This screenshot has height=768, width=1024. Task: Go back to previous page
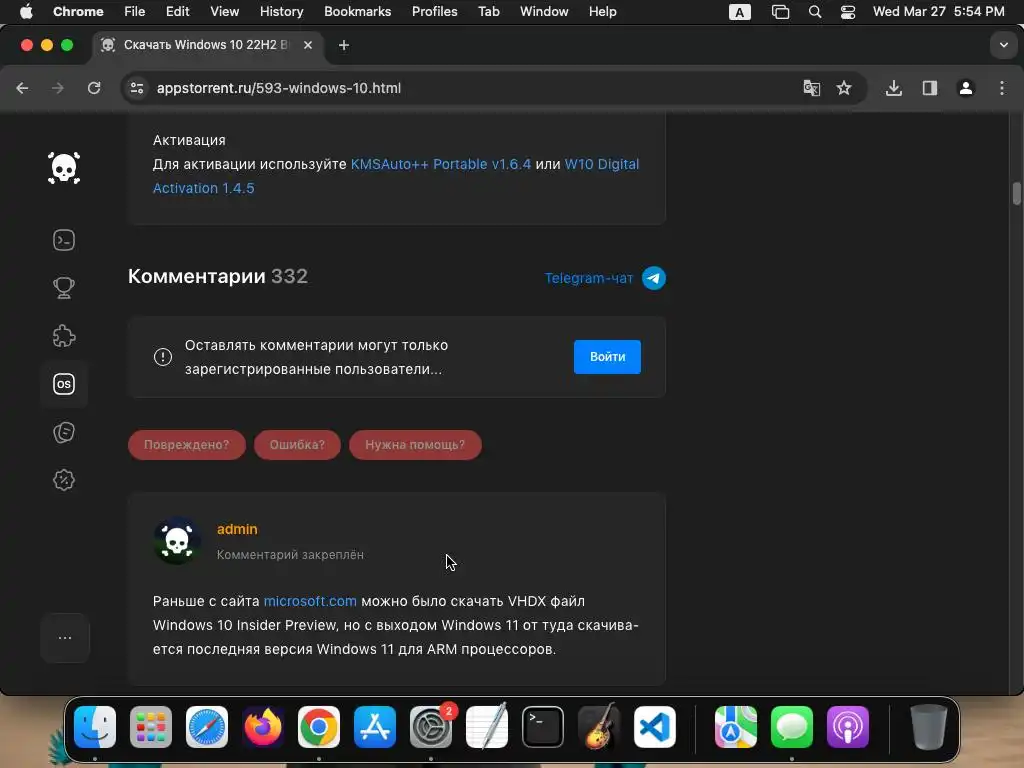pyautogui.click(x=22, y=88)
